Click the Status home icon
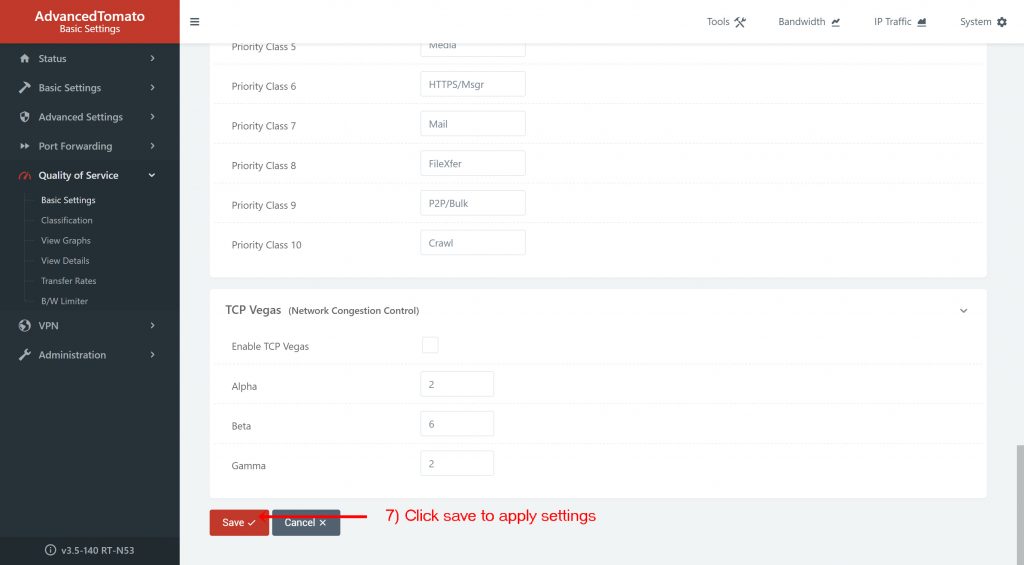The width and height of the screenshot is (1024, 565). (x=25, y=58)
